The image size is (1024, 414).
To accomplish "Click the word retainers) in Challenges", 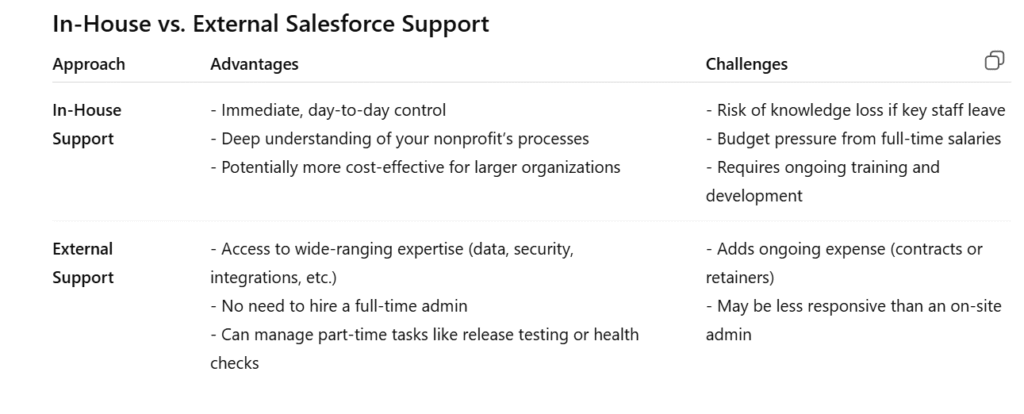I will point(740,278).
